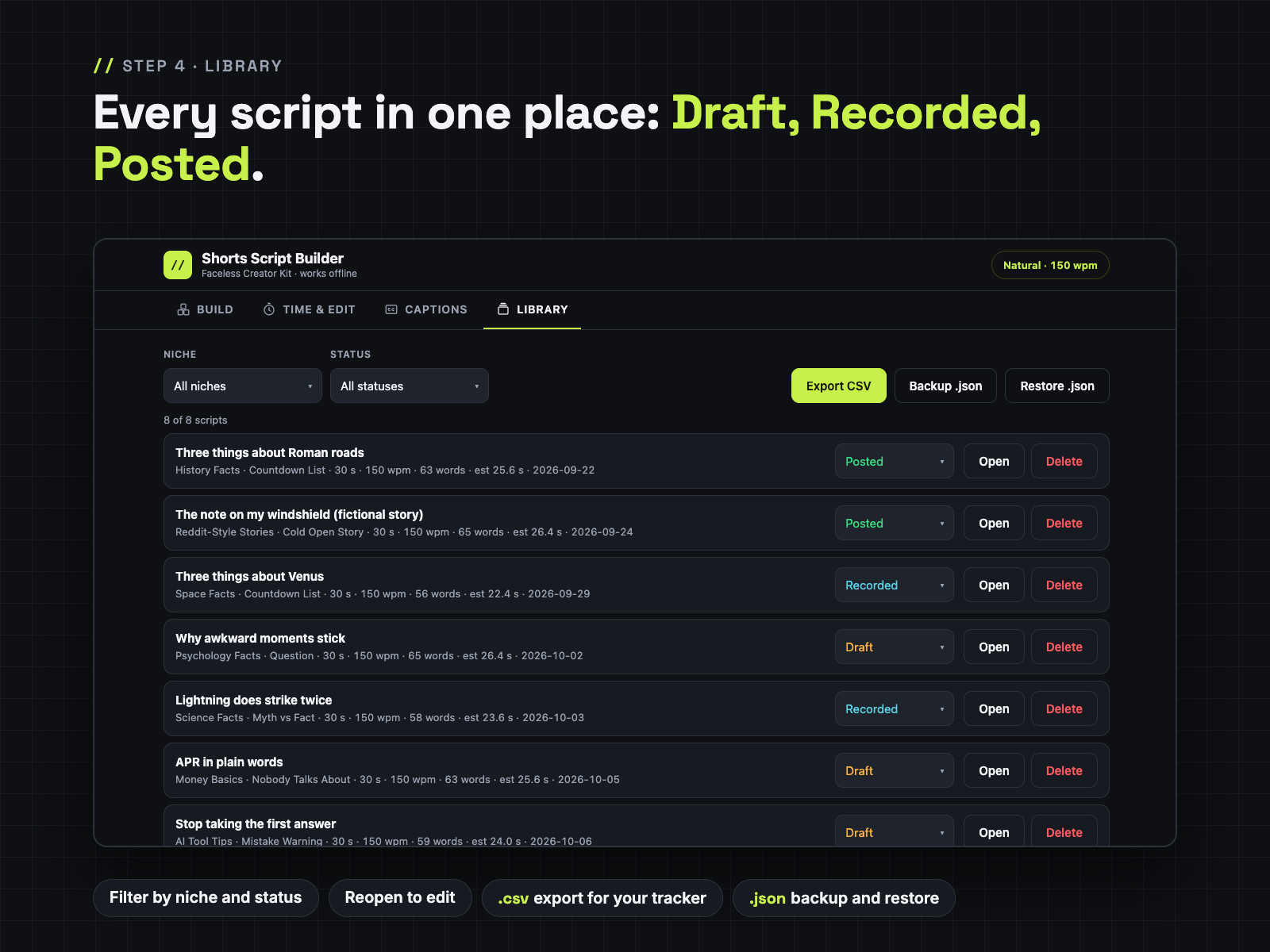Open the APR in plain words script
The image size is (1270, 952).
pyautogui.click(x=994, y=770)
